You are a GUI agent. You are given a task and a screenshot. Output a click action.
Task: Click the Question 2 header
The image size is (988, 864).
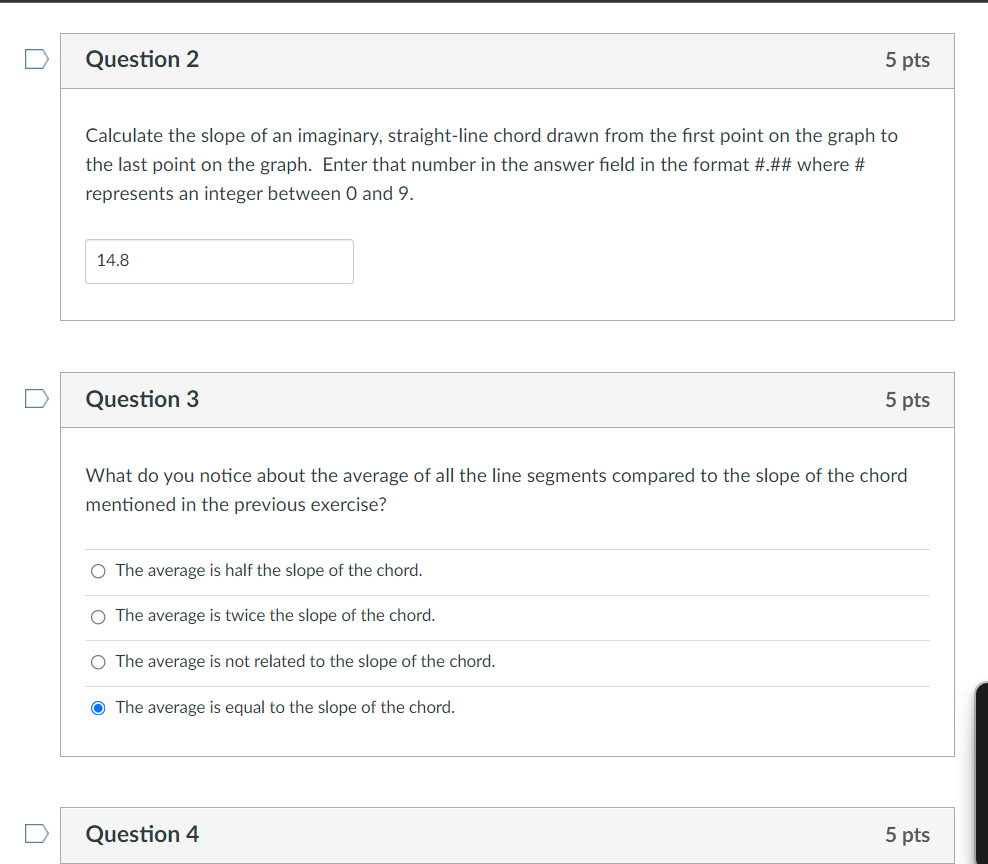[142, 60]
